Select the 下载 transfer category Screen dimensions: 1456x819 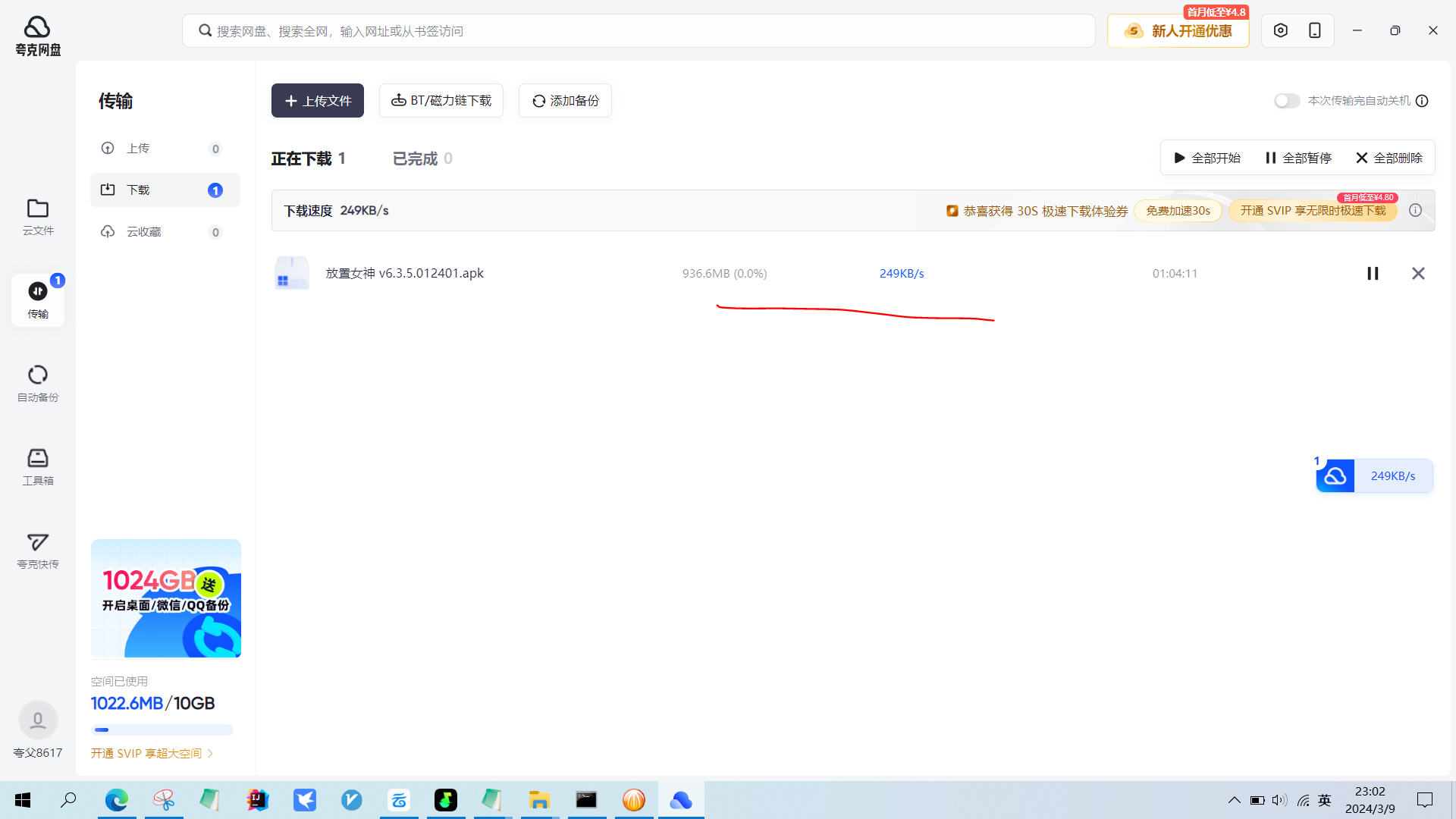(165, 190)
